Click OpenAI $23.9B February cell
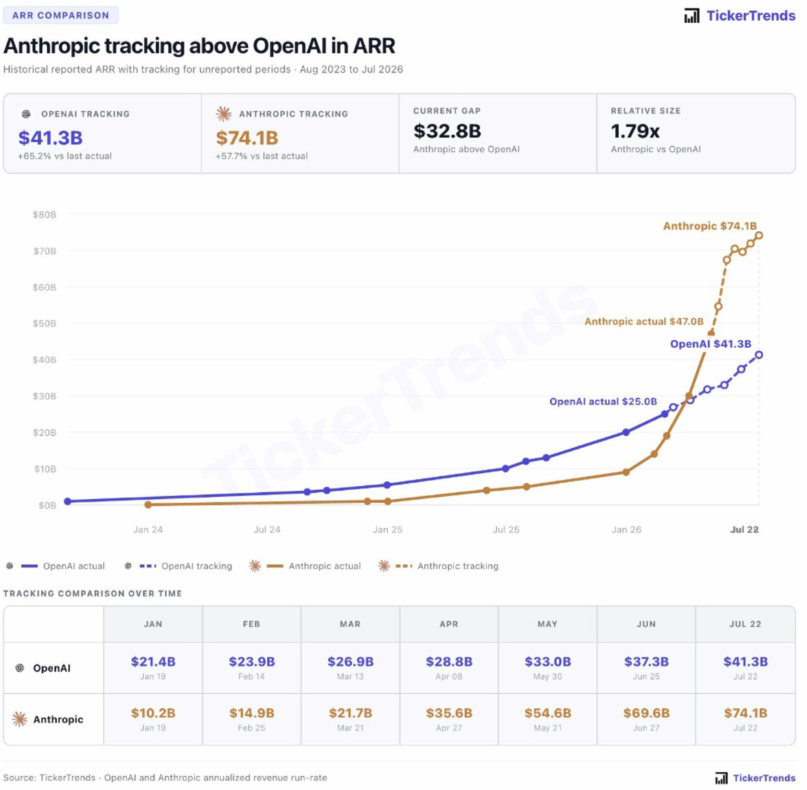The image size is (807, 790). click(252, 668)
